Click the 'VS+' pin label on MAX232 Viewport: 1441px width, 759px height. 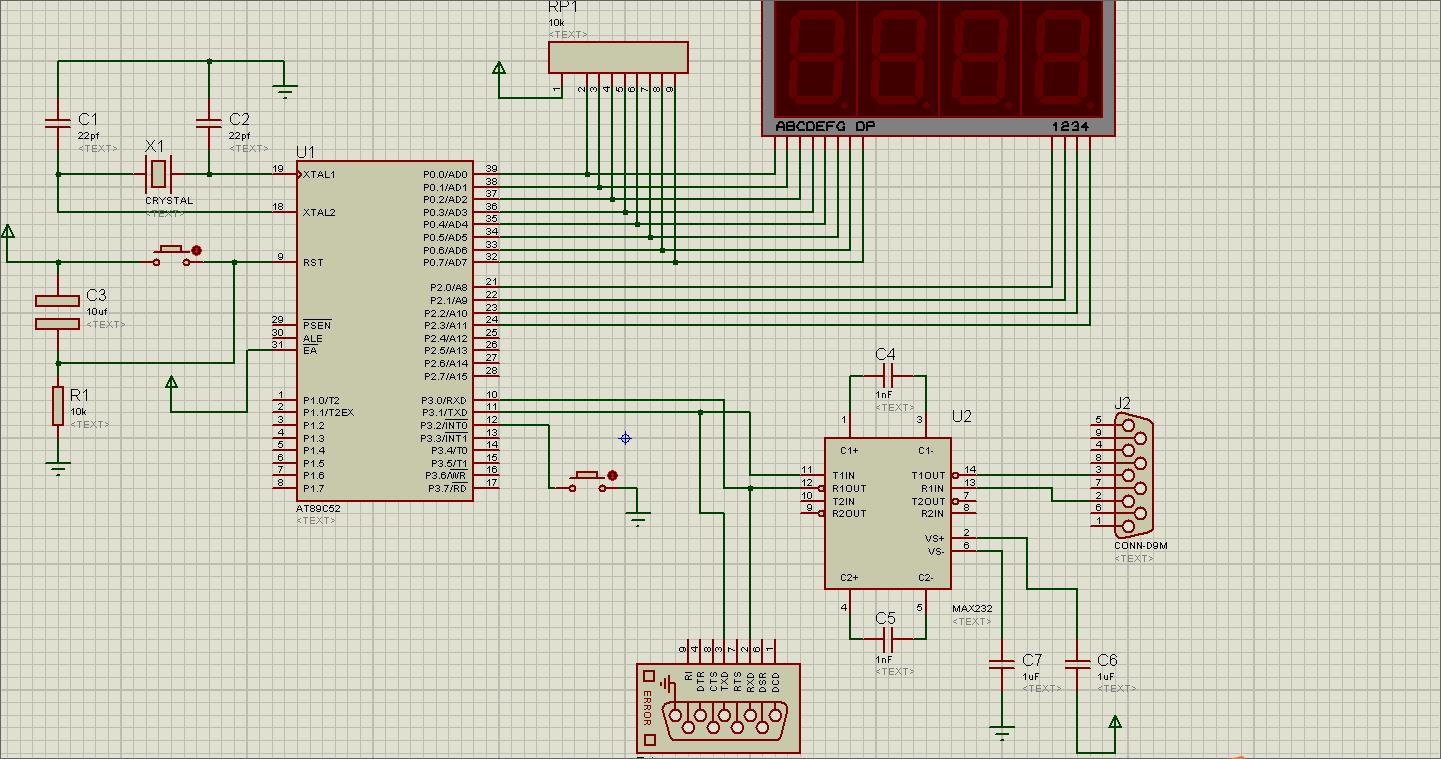pos(935,538)
